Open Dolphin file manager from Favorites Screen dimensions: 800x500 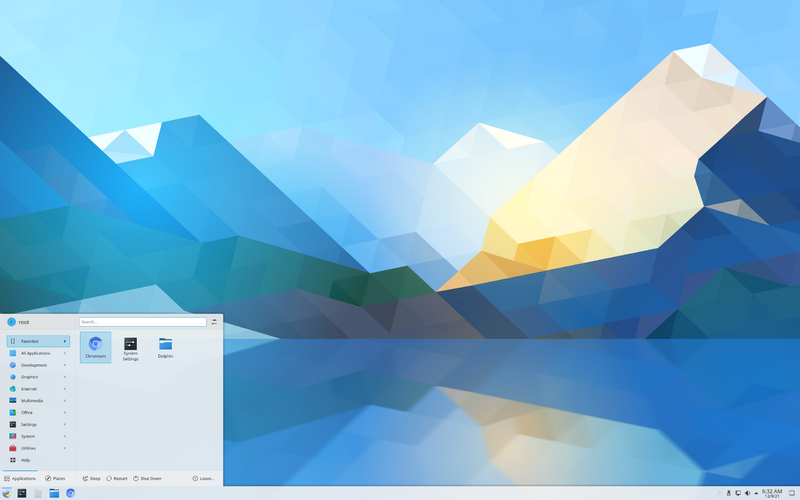tap(165, 346)
